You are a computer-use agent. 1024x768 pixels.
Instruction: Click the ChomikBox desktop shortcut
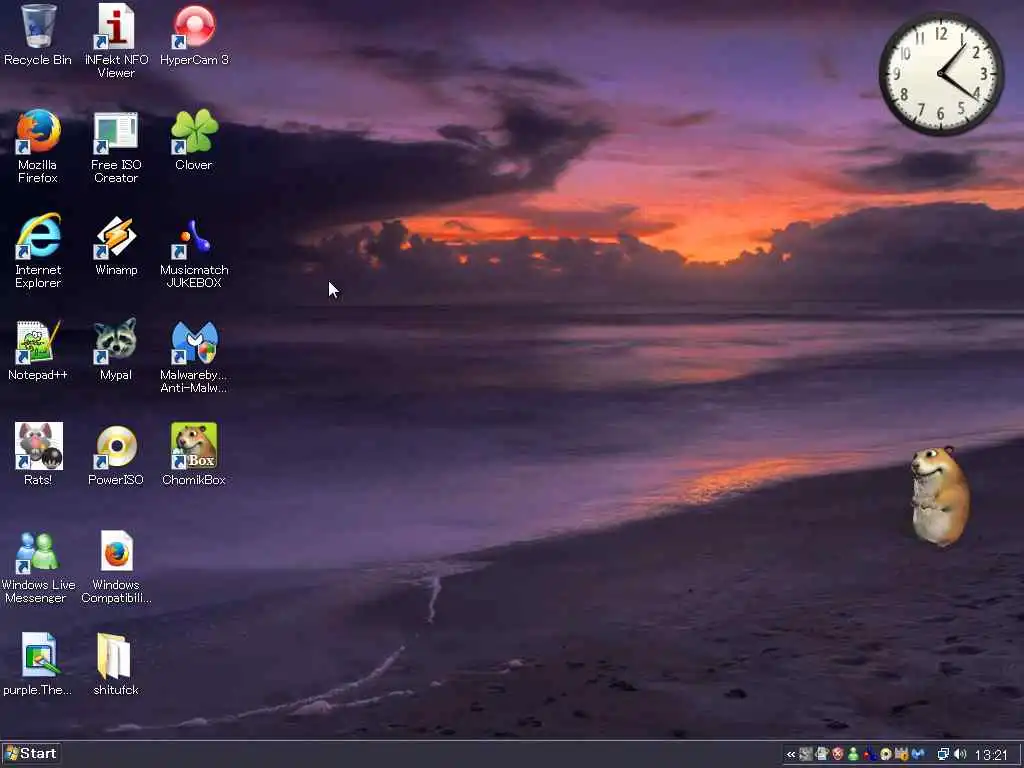coord(194,453)
